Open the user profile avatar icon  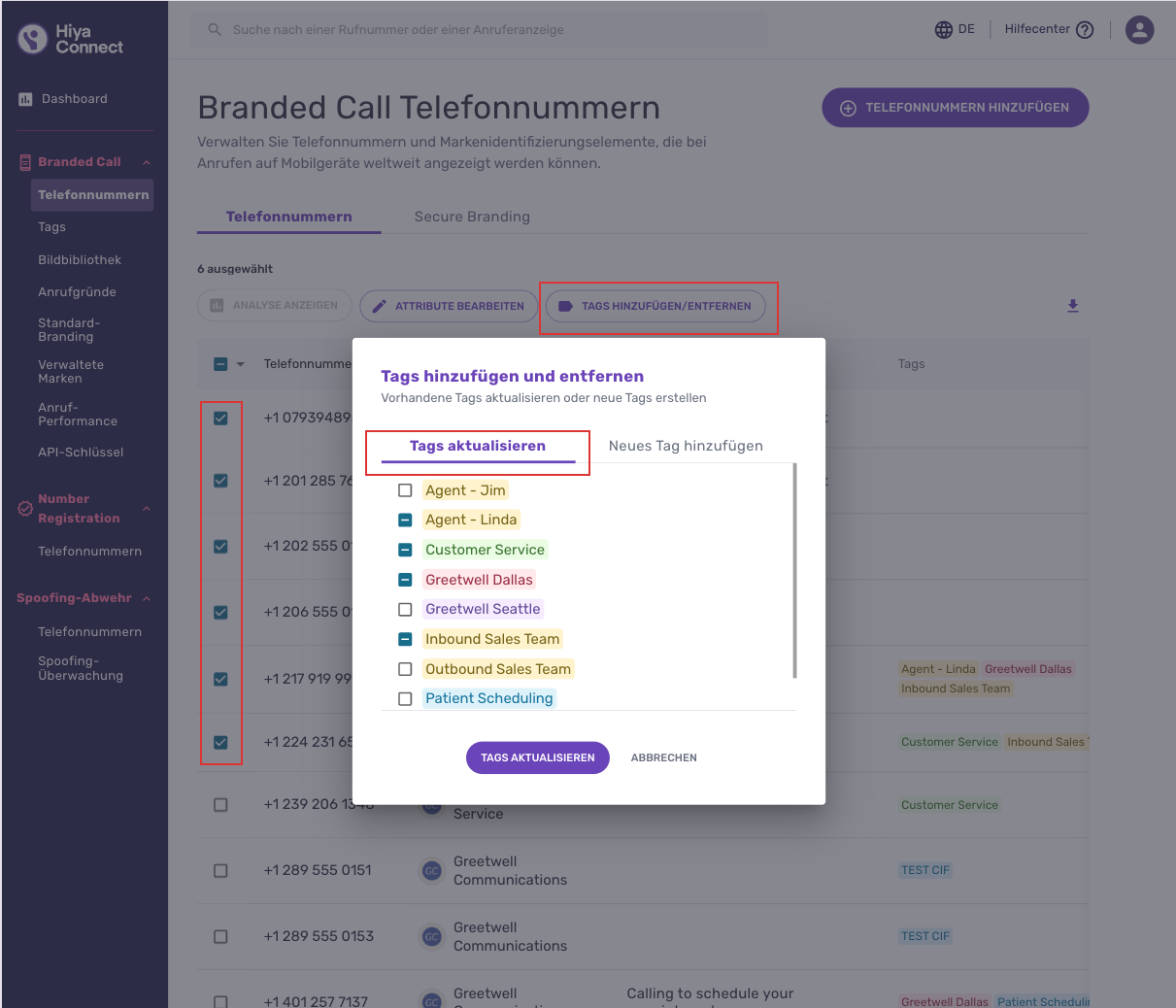[1139, 29]
